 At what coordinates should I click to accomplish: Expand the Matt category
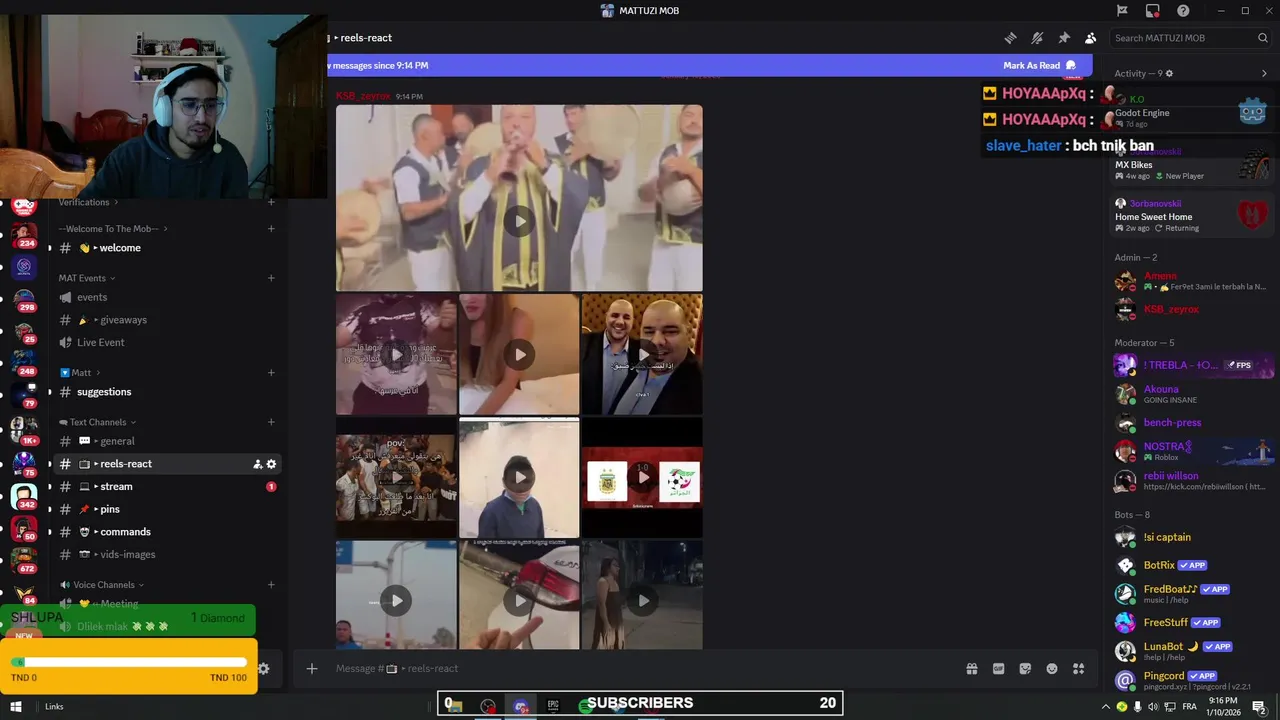point(79,373)
